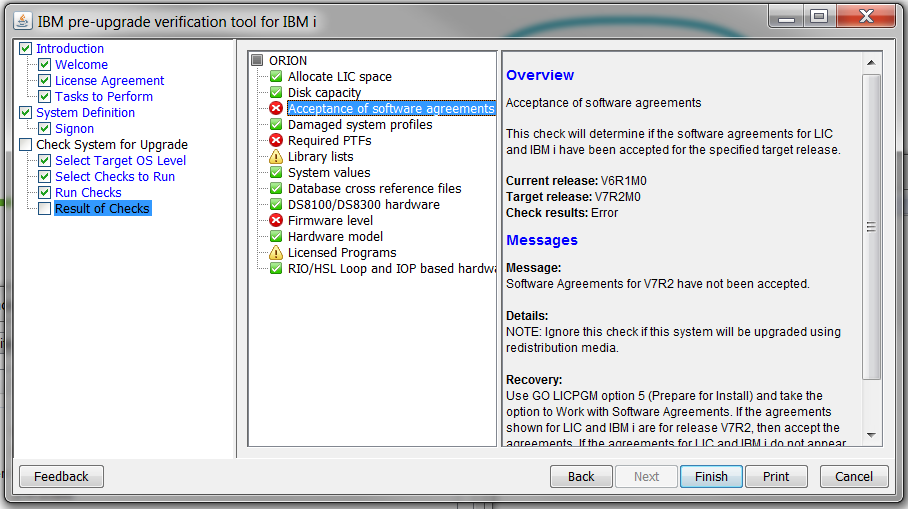This screenshot has width=908, height=509.
Task: Toggle the Select Target OS Level checkbox
Action: (x=45, y=160)
